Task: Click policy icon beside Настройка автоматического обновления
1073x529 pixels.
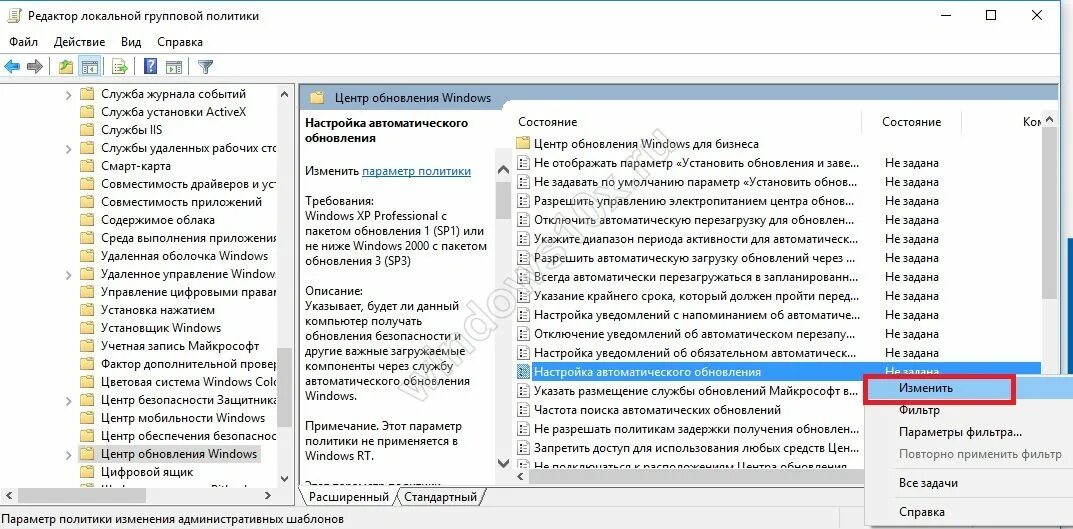Action: (x=523, y=372)
